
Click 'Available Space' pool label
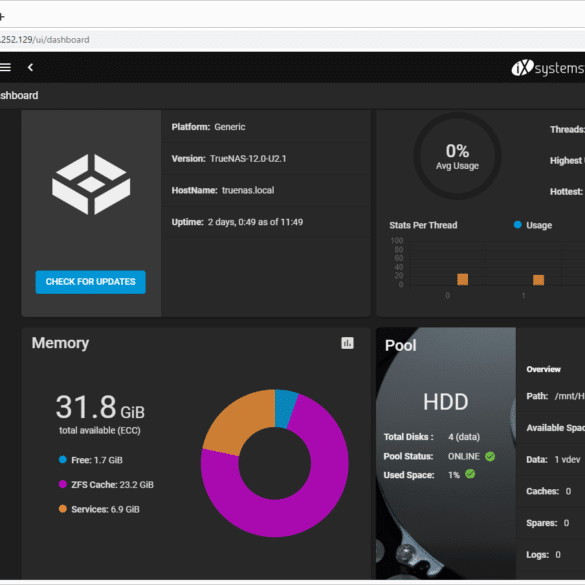click(x=556, y=428)
